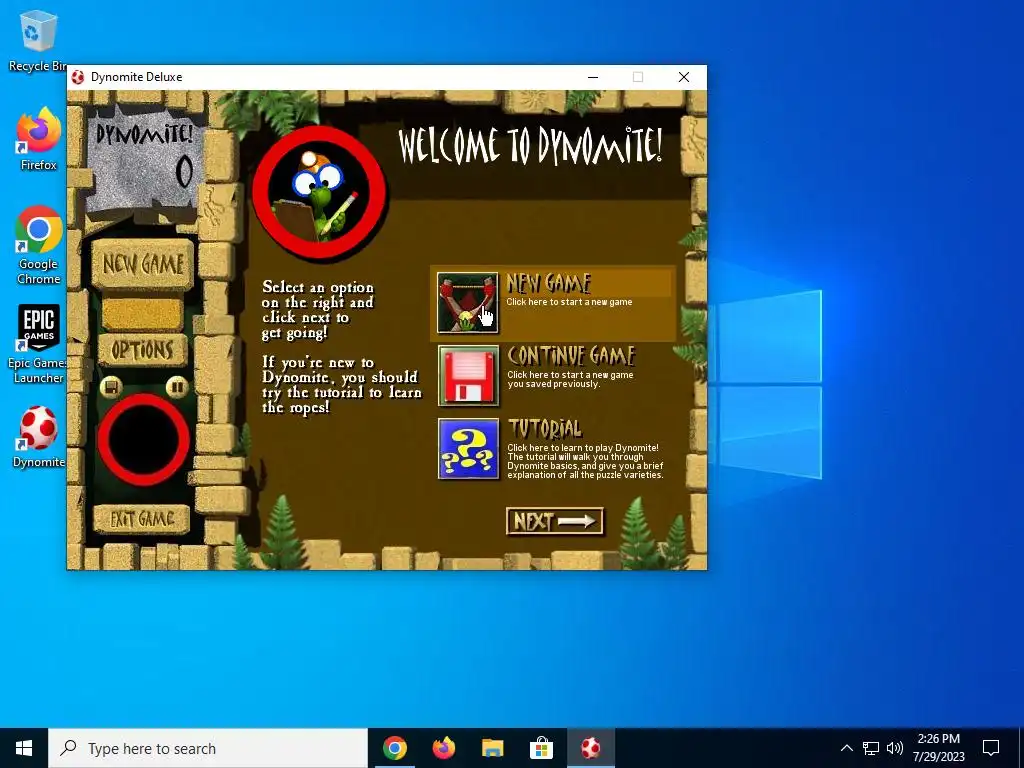The width and height of the screenshot is (1024, 768).
Task: Open the notification center icon
Action: (x=991, y=748)
